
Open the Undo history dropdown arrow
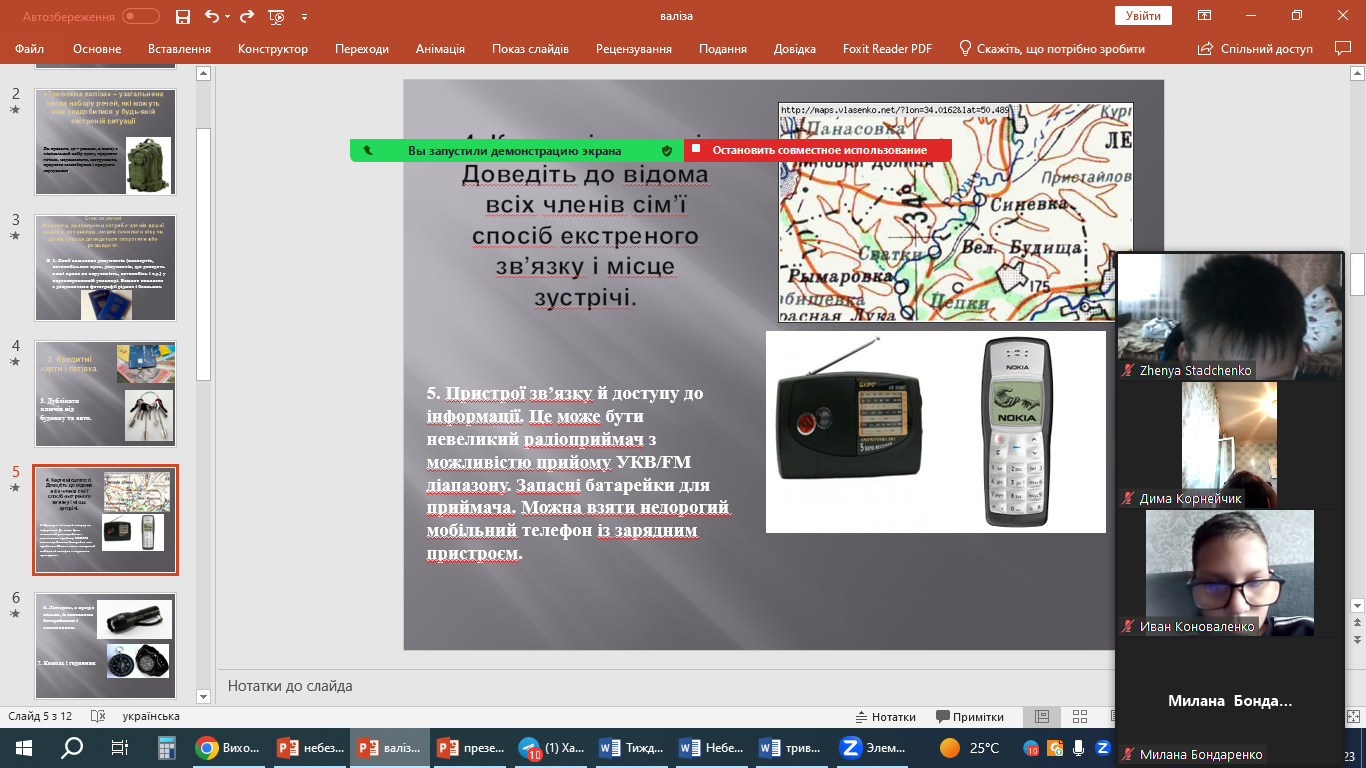(228, 16)
